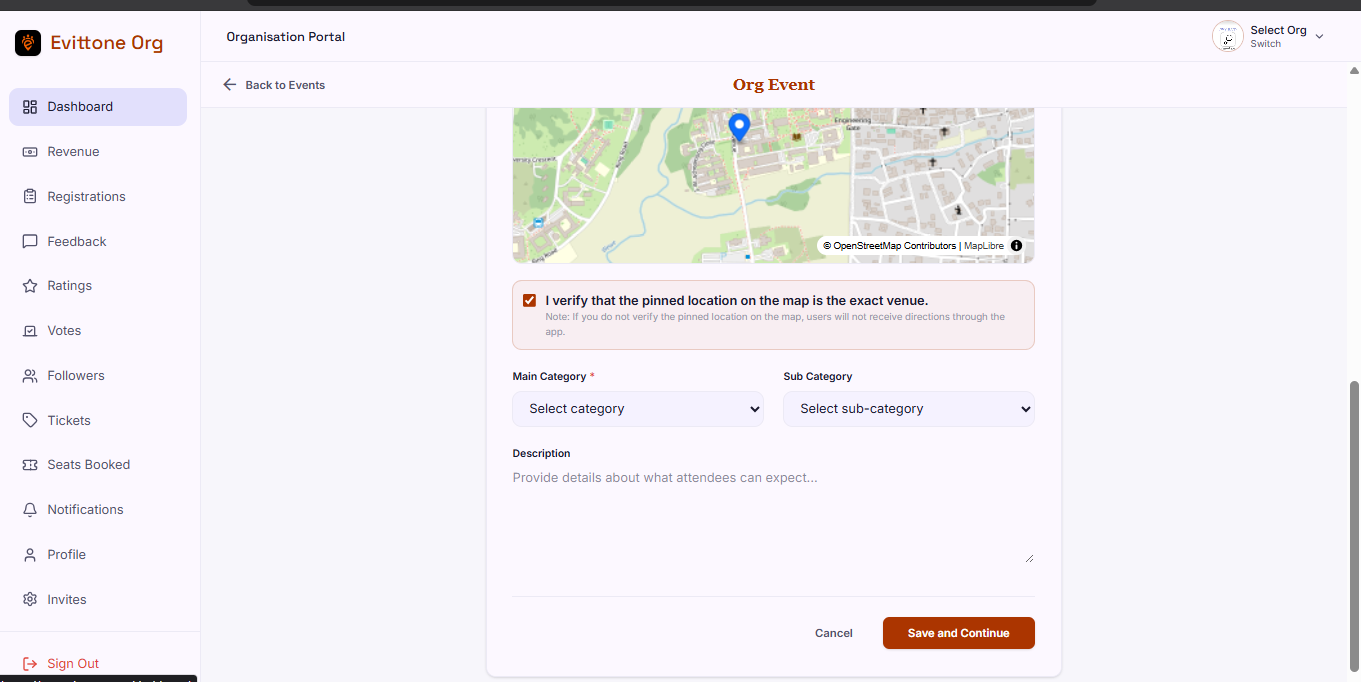1361x682 pixels.
Task: Go Back to Events
Action: [274, 85]
